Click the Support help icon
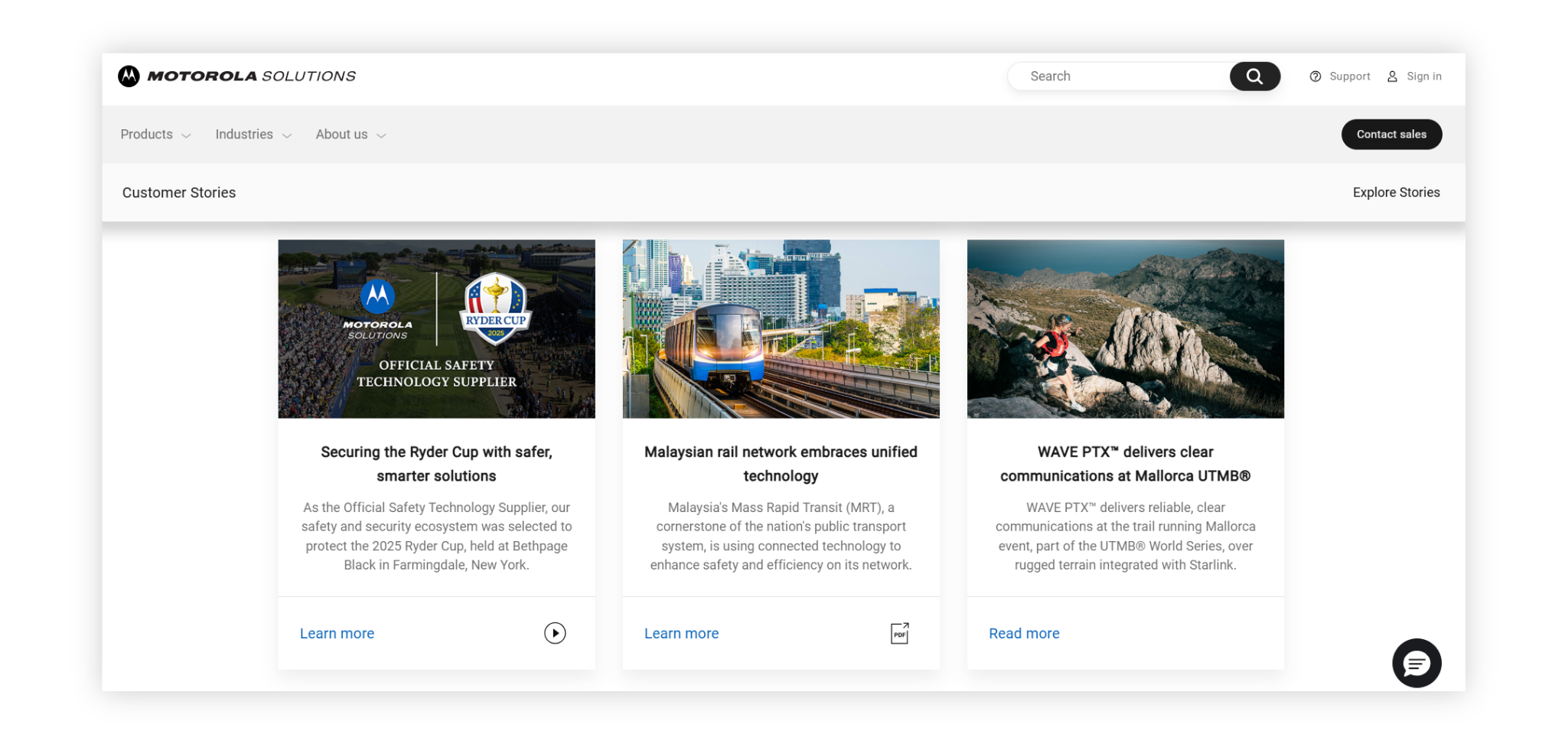 tap(1315, 77)
